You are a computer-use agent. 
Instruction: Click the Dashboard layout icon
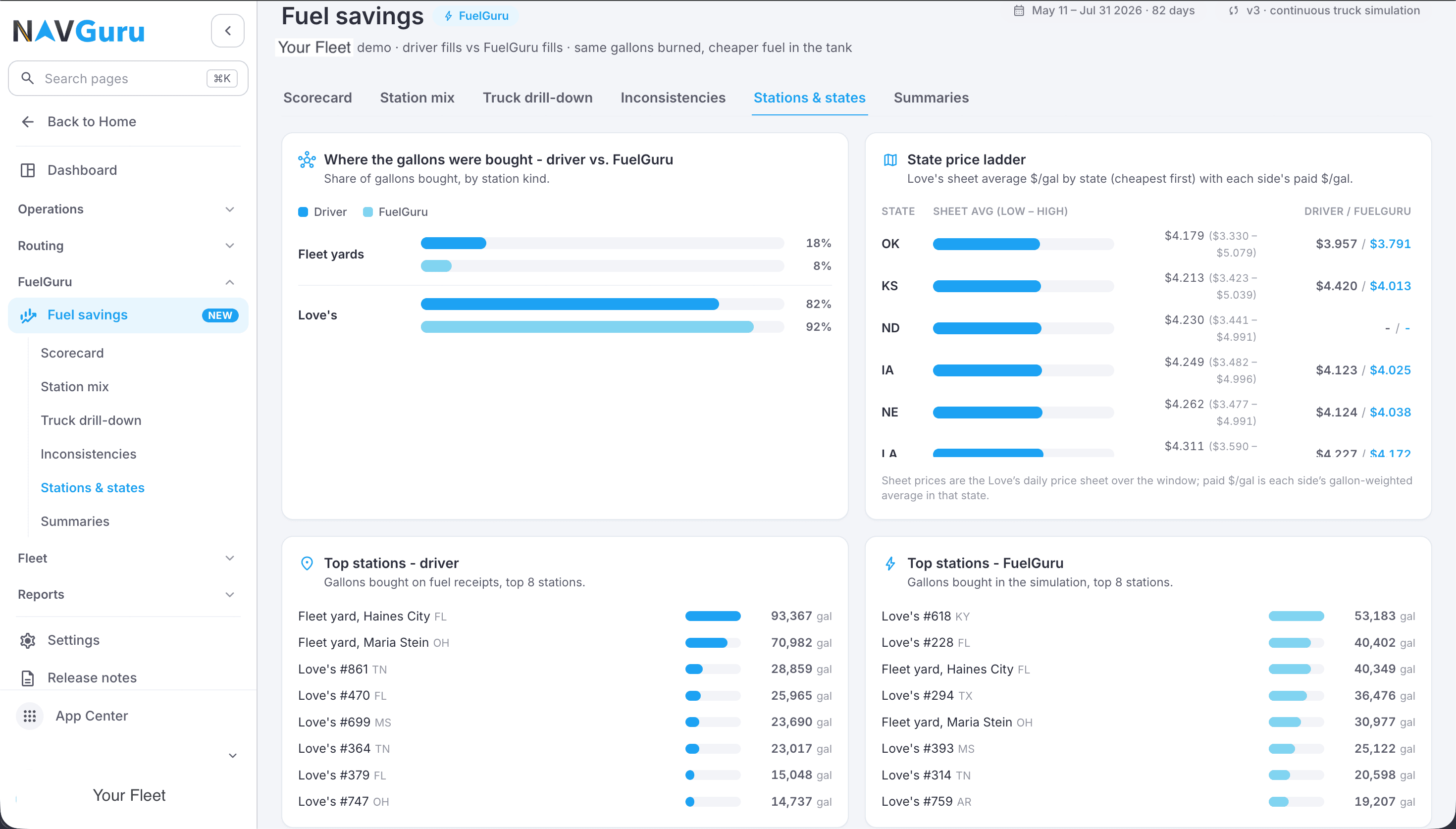(x=27, y=170)
